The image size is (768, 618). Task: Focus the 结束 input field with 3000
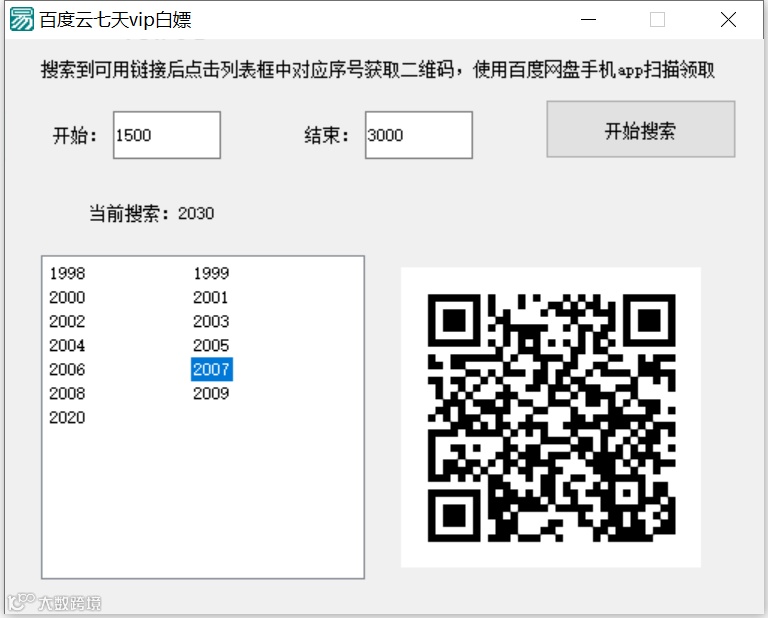tap(419, 135)
